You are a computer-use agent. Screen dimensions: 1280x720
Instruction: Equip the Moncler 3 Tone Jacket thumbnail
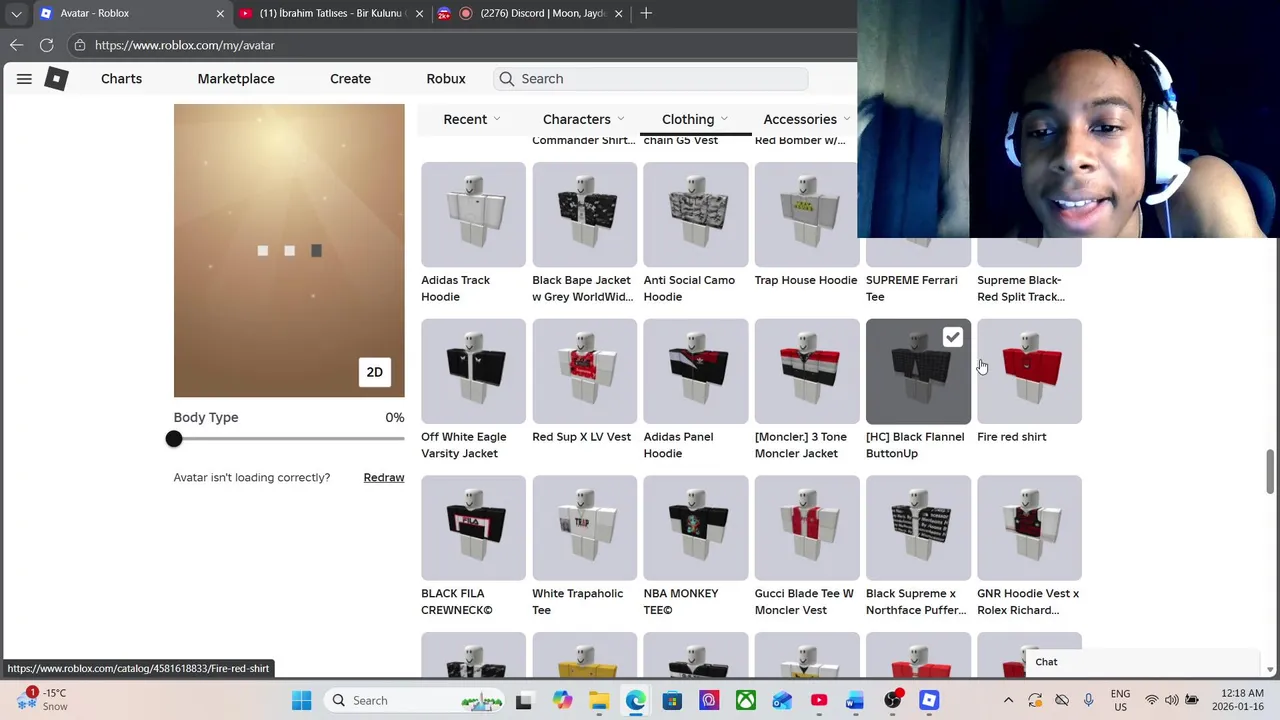pos(806,371)
